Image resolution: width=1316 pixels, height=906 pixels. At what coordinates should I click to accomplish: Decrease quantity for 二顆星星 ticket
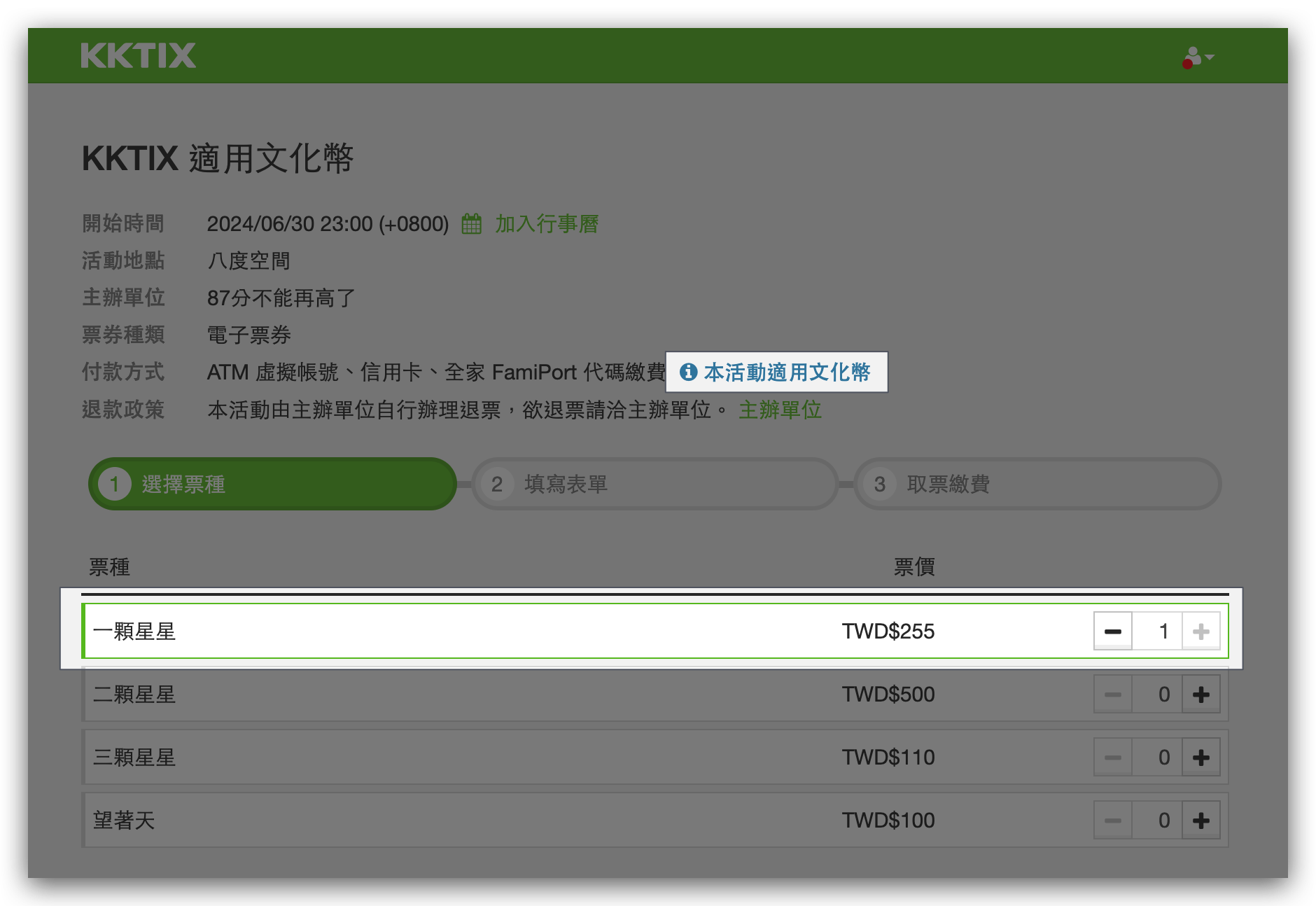coord(1113,694)
